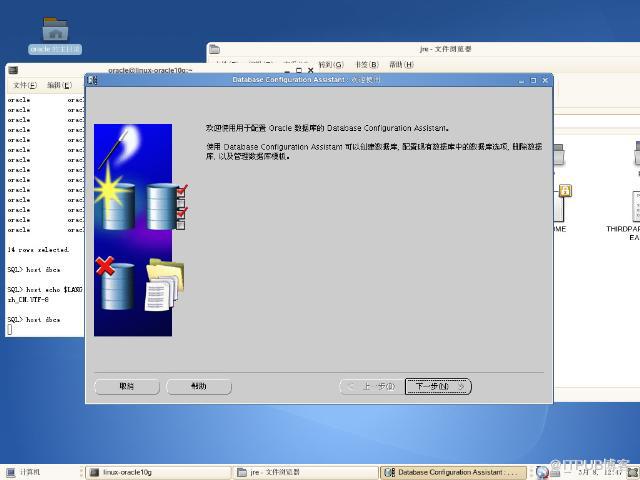Click the jre file browser title folder icon
This screenshot has height=480, width=640.
tap(214, 49)
